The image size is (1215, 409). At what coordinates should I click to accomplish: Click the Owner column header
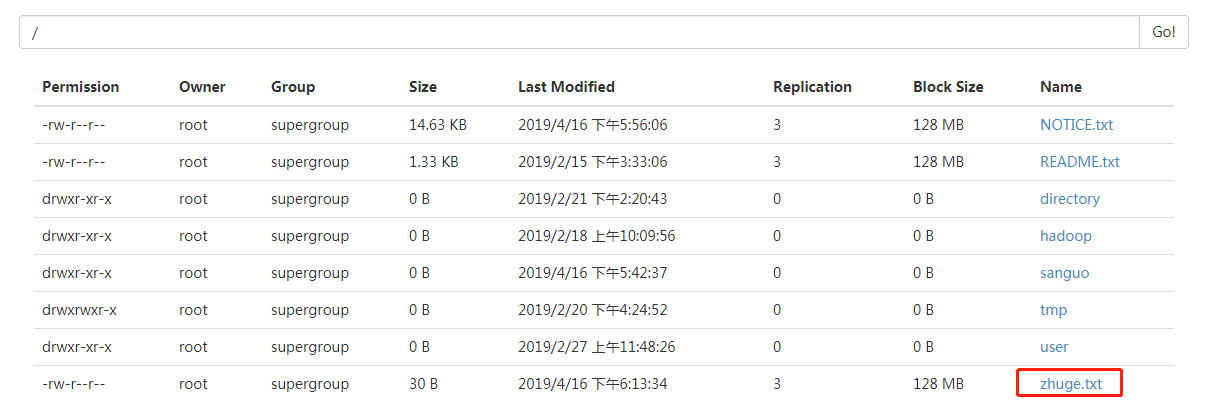(x=202, y=87)
